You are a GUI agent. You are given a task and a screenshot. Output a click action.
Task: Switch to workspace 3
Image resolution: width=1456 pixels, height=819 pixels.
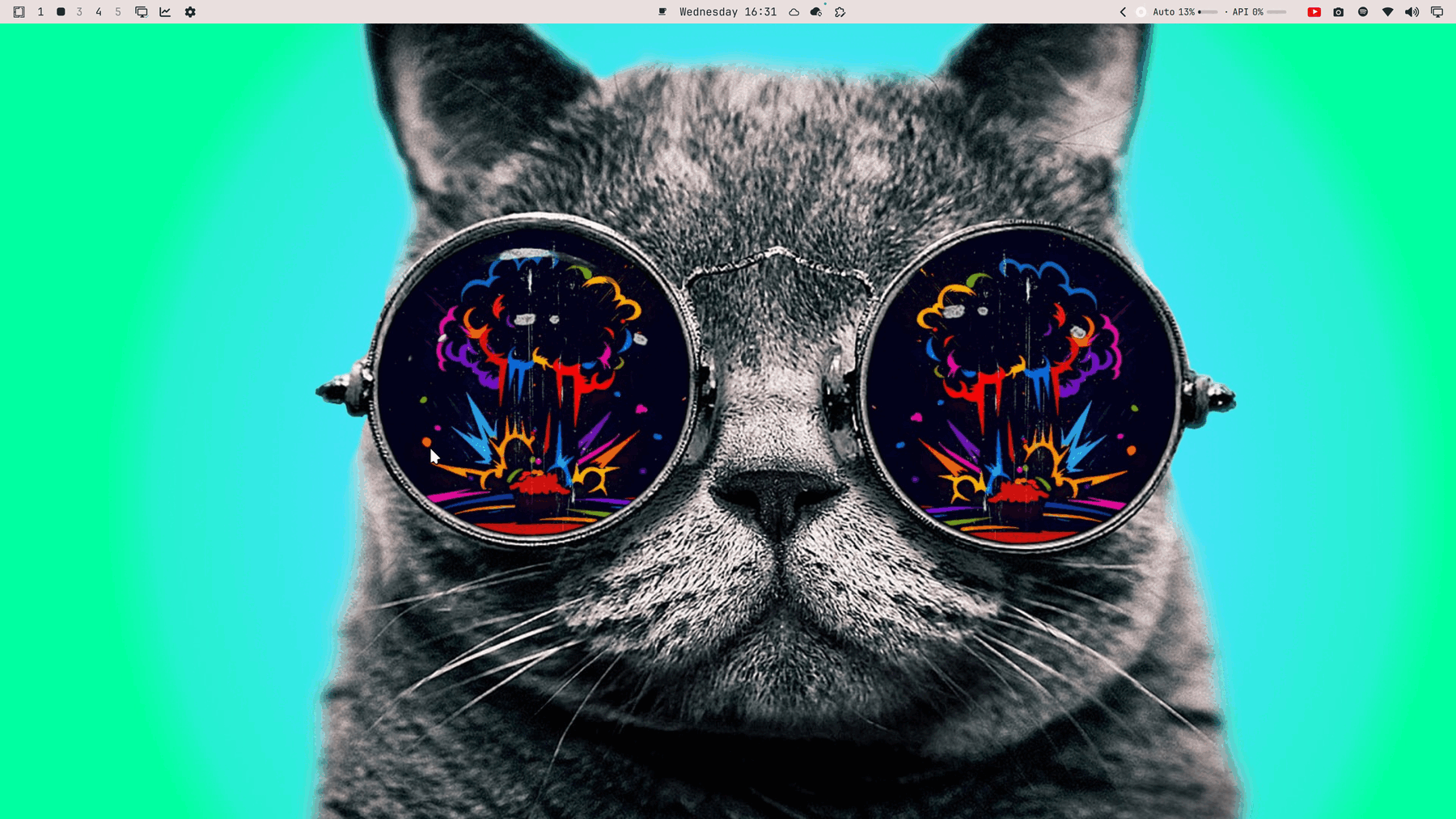coord(79,12)
